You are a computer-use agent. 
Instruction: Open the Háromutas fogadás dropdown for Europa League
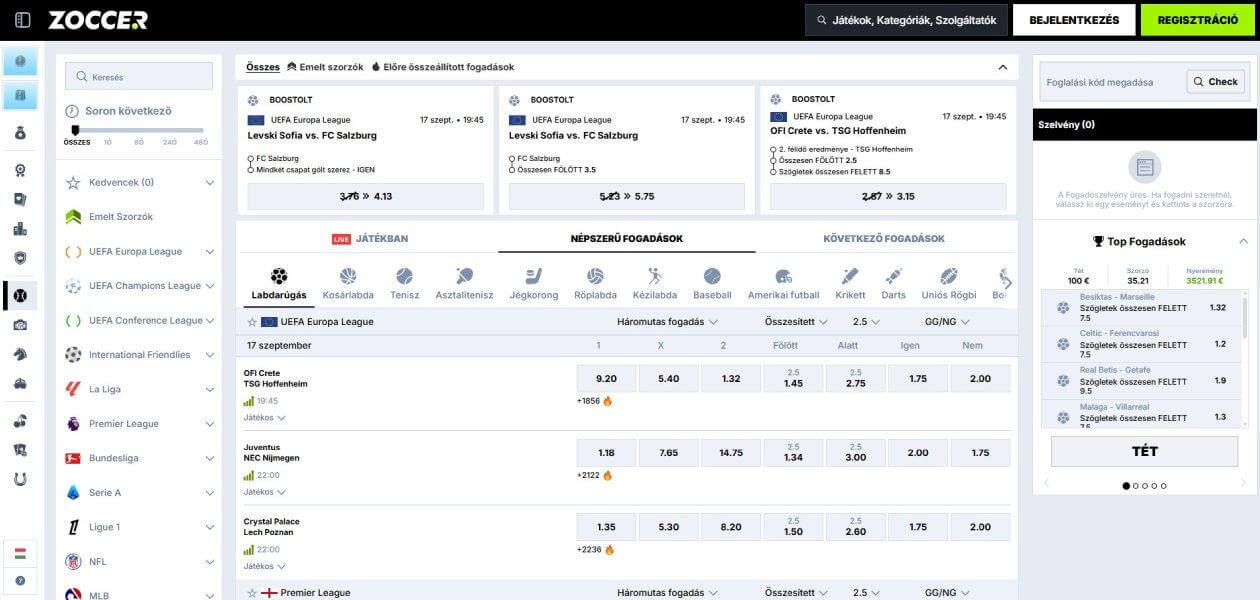667,322
